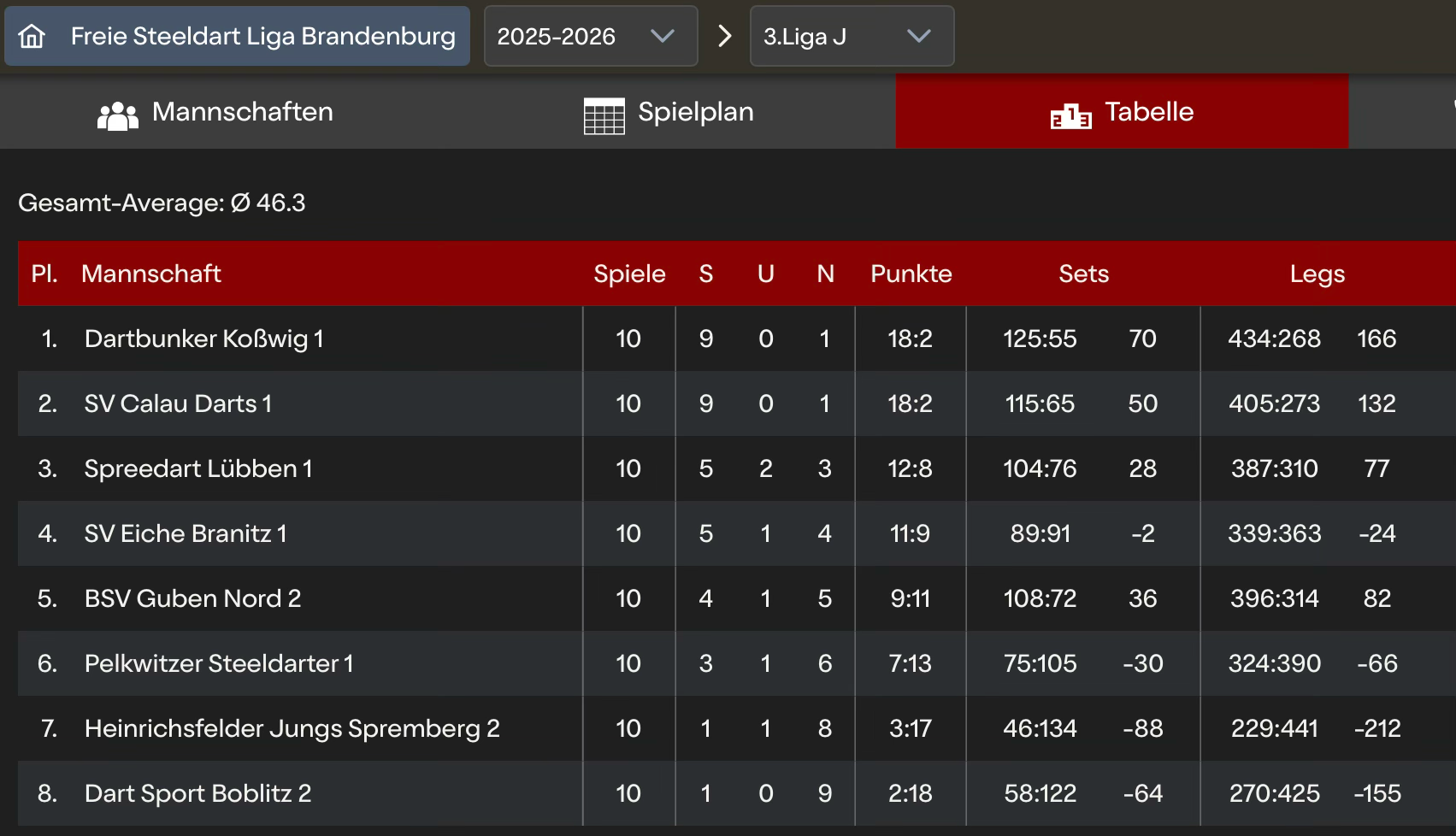Click the breadcrumb arrow separator
The width and height of the screenshot is (1456, 836).
pos(724,36)
